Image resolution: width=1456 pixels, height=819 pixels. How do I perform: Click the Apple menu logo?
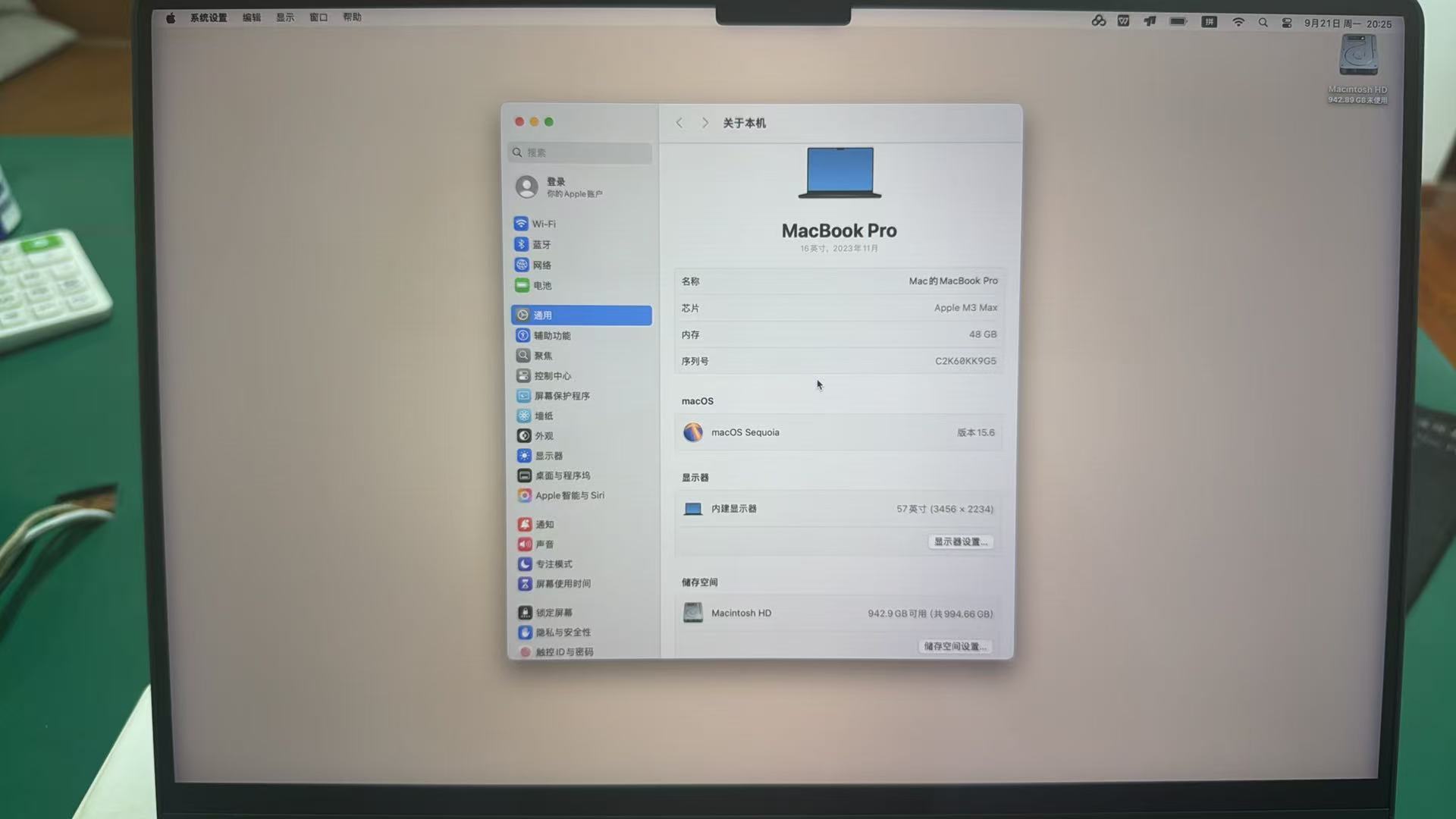click(171, 17)
